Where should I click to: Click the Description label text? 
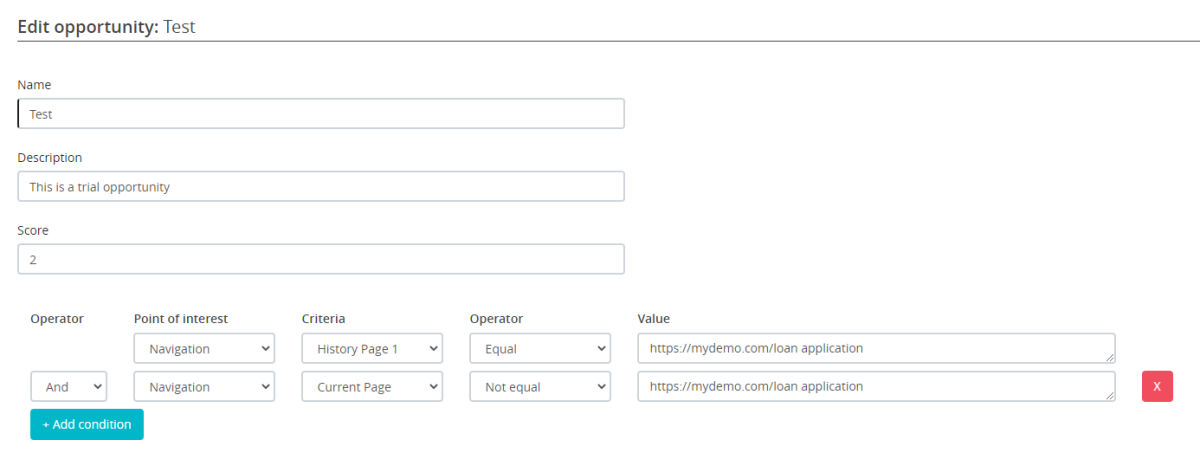tap(50, 158)
